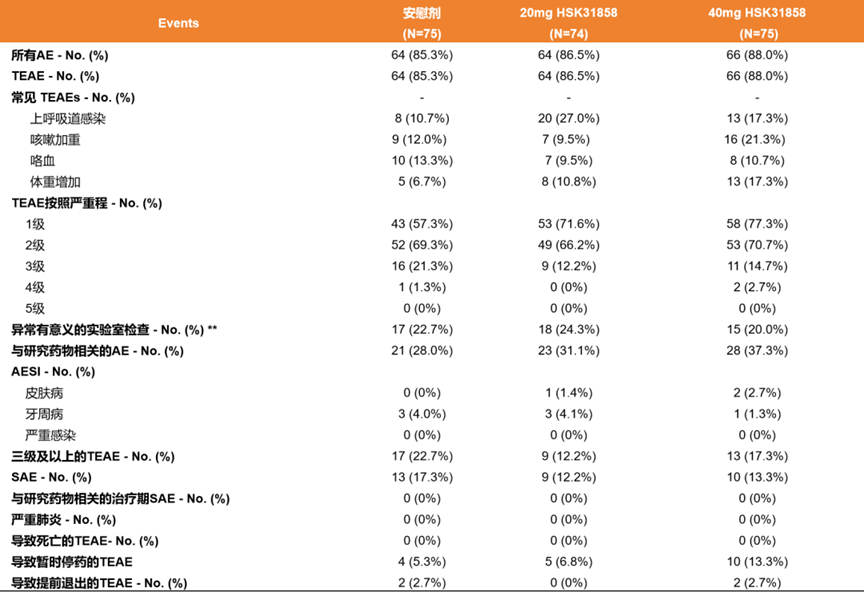Click the 上呼吸道感染 row label
Screen dimensions: 864x592
click(x=68, y=118)
